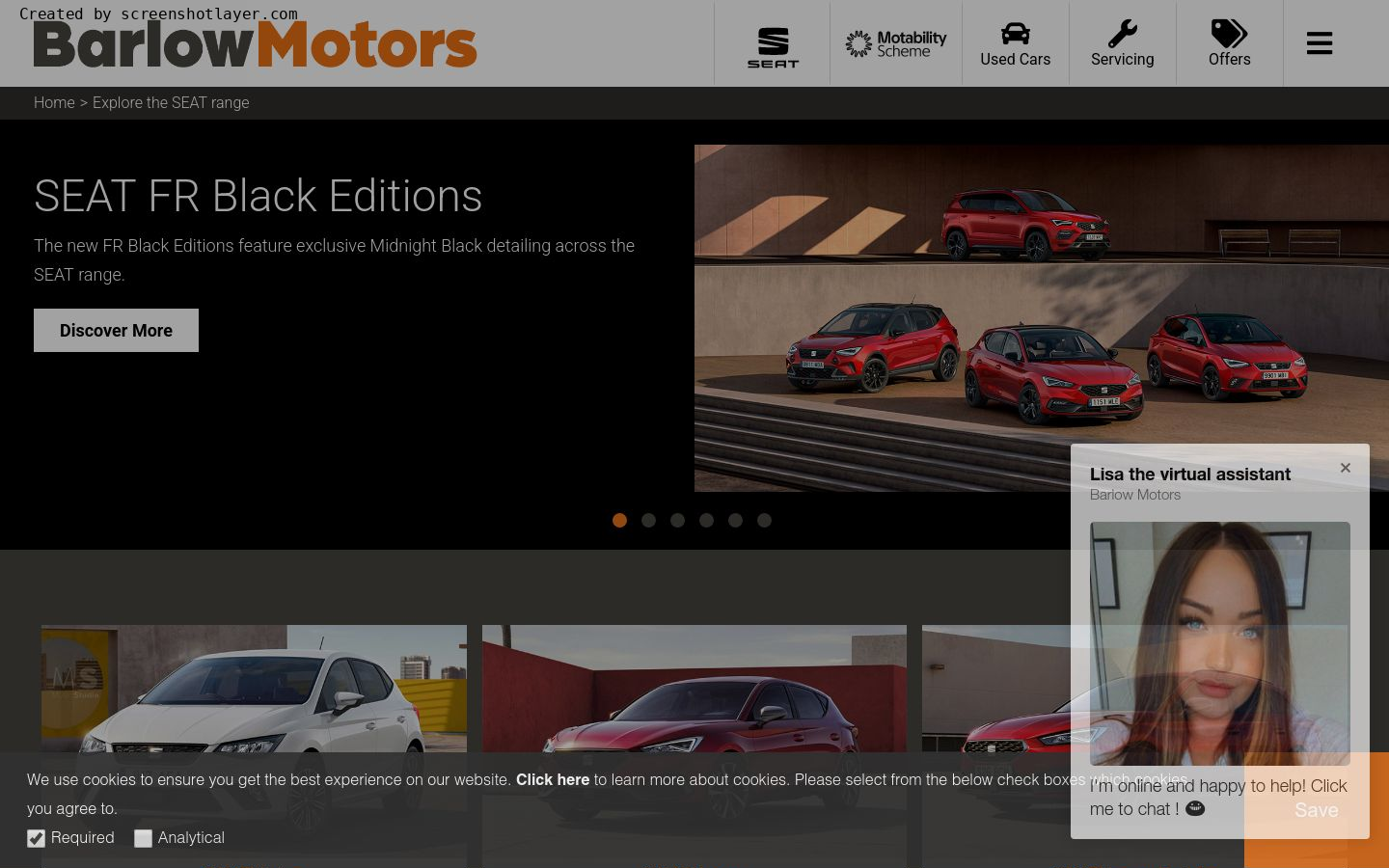Image resolution: width=1389 pixels, height=868 pixels.
Task: Open 'Explore the SEAT range' breadcrumb
Action: coord(171,102)
